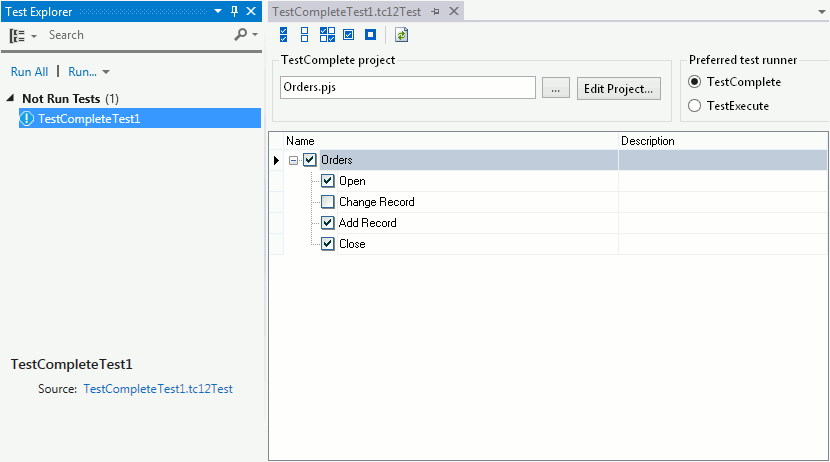Click the Check All toolbar icon
The height and width of the screenshot is (462, 830).
coord(284,35)
